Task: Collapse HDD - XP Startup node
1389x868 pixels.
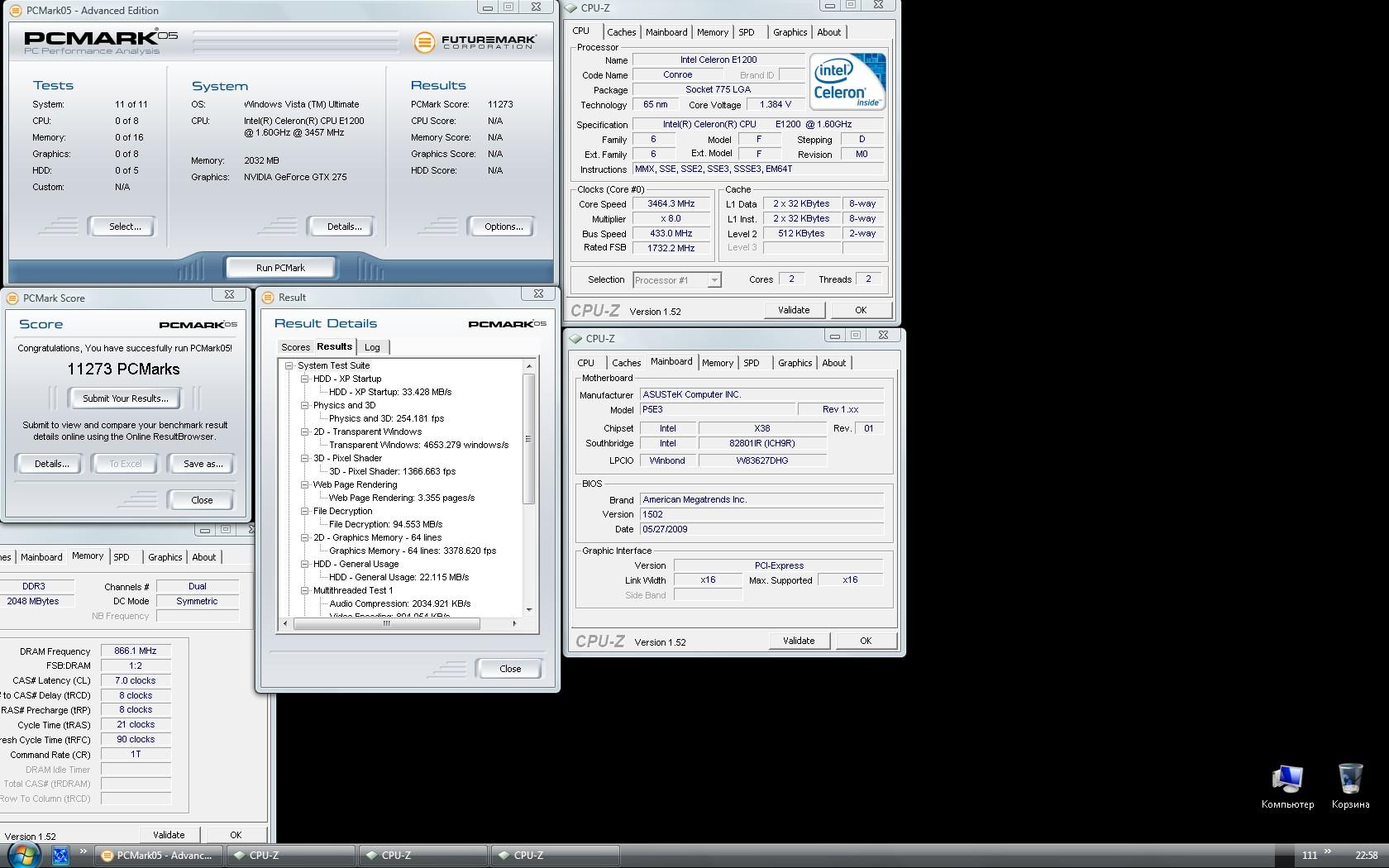Action: [x=304, y=379]
